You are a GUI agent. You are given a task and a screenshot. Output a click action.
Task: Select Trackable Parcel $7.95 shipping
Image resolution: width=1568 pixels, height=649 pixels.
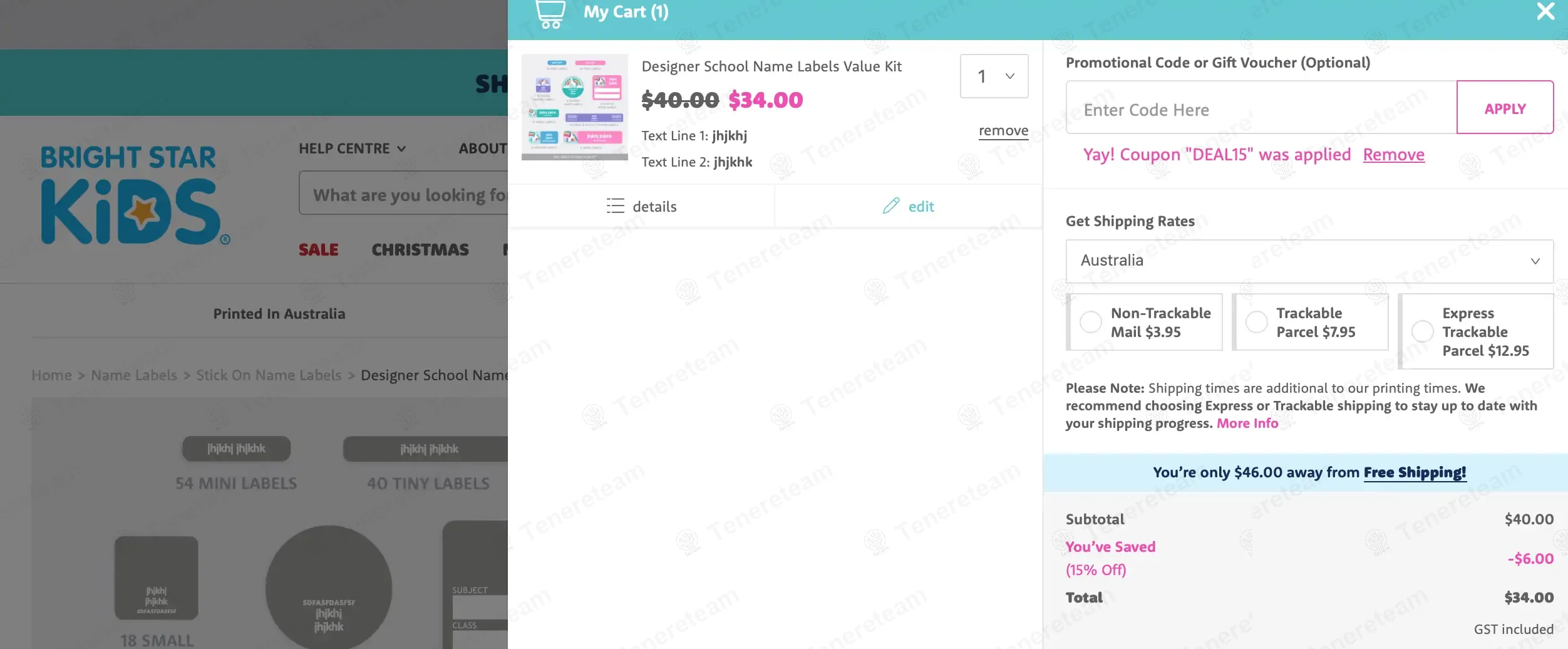pos(1256,322)
